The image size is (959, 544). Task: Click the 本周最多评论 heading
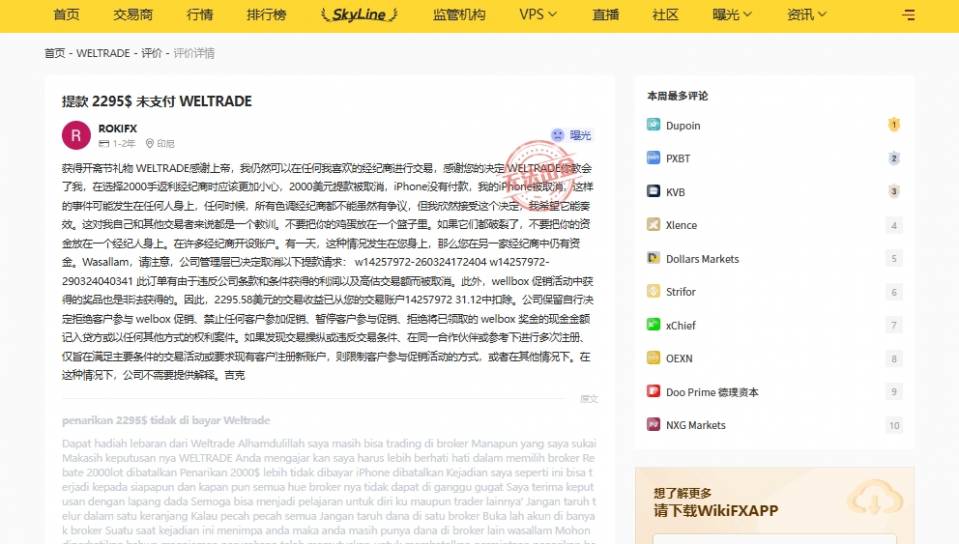pyautogui.click(x=677, y=96)
